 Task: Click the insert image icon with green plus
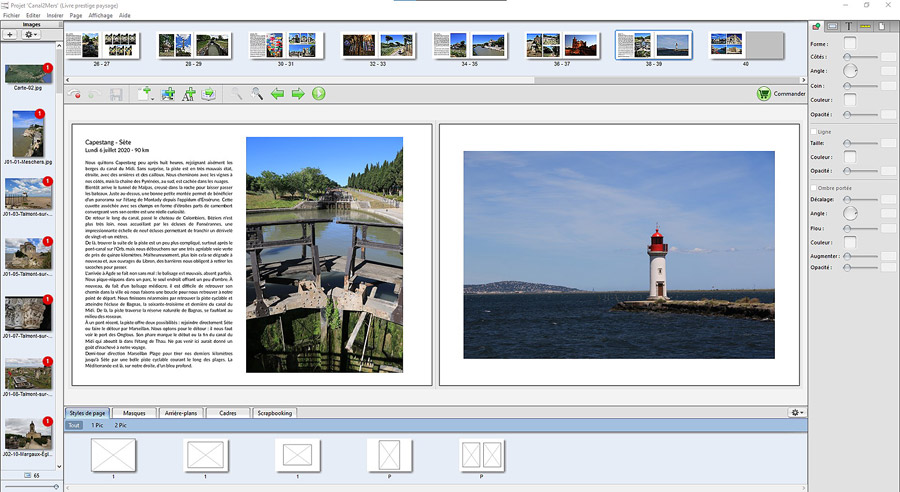click(x=168, y=94)
